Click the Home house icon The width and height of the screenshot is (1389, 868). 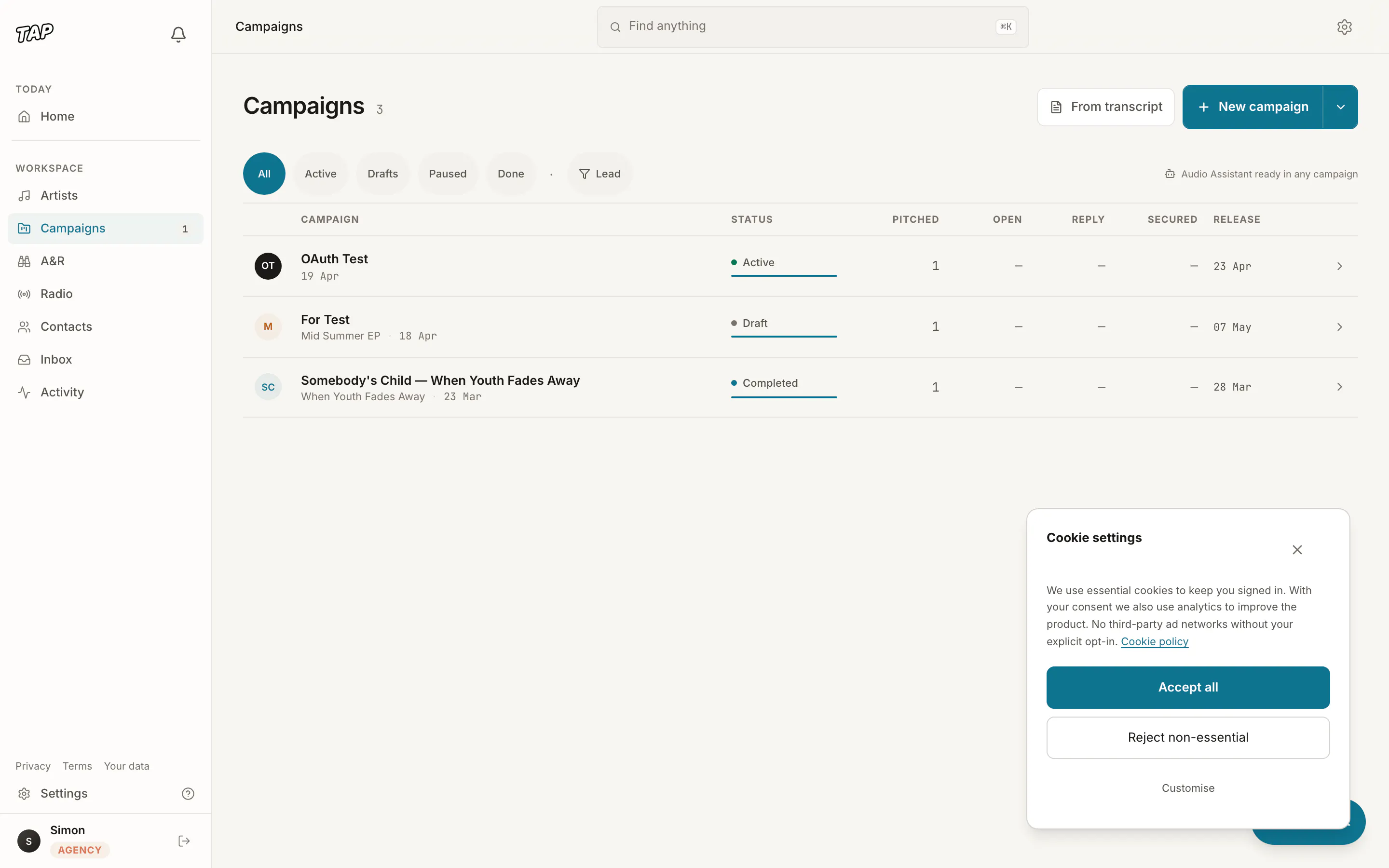click(24, 117)
